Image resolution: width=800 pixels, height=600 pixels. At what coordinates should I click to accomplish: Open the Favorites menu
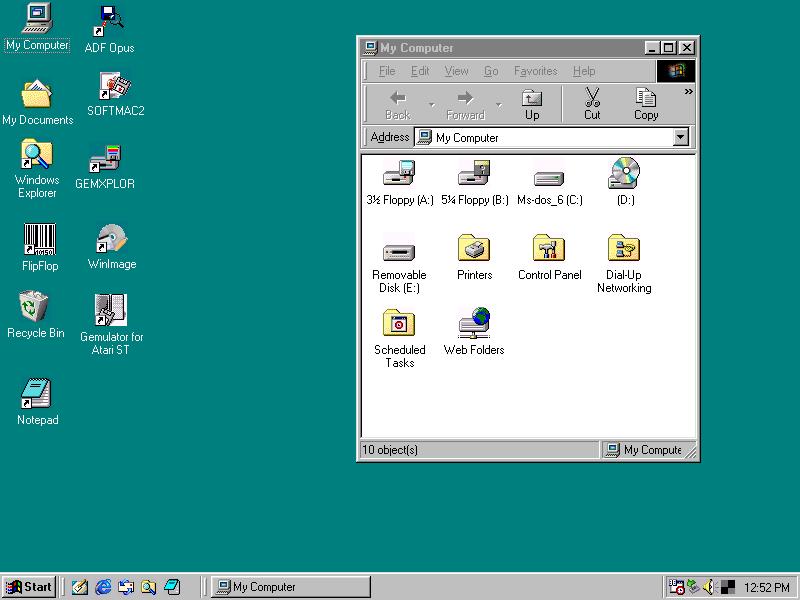(x=535, y=71)
